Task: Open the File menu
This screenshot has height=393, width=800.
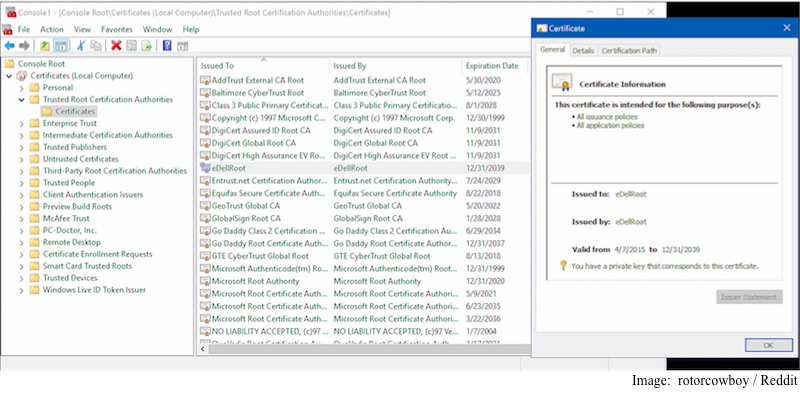Action: (x=23, y=29)
